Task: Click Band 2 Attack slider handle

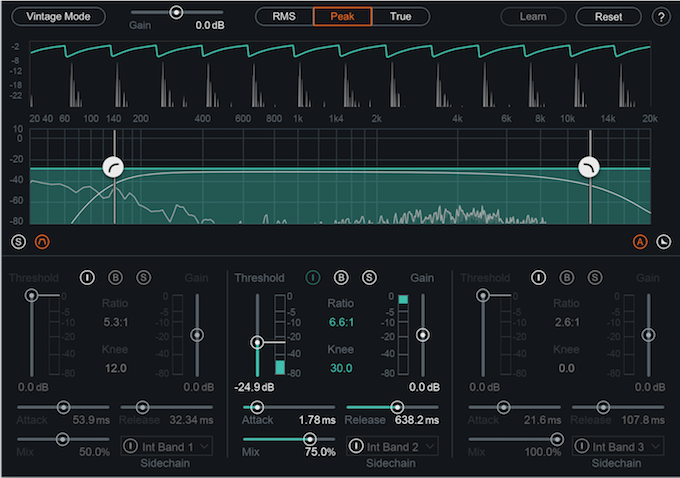Action: point(257,407)
